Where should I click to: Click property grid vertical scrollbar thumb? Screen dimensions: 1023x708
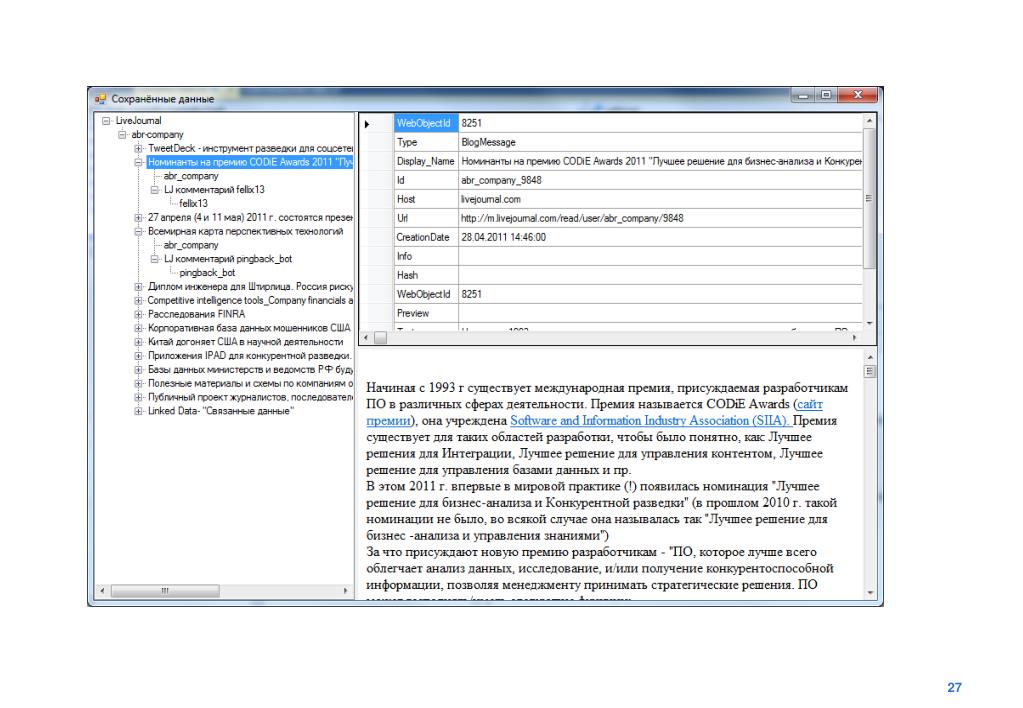click(x=869, y=198)
